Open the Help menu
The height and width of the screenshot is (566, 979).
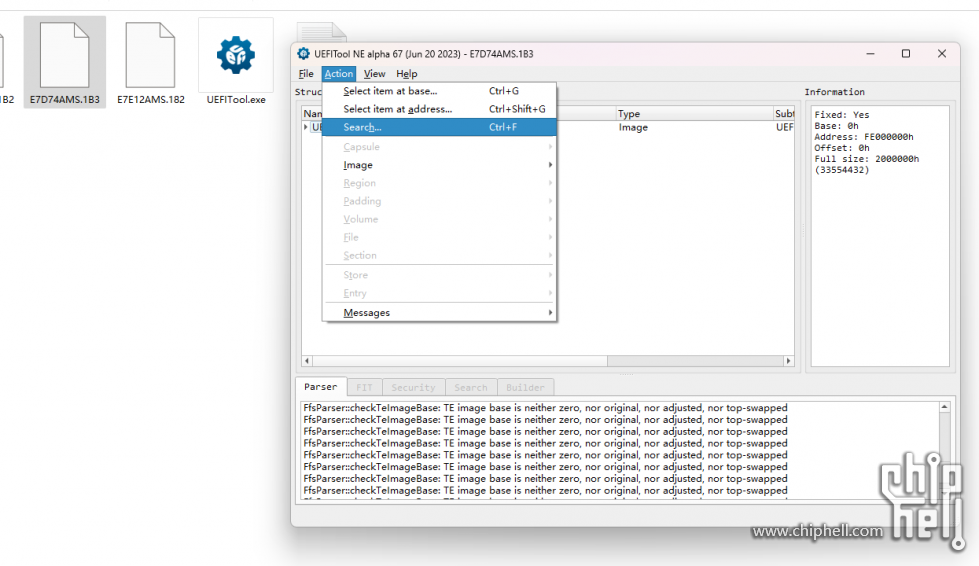(406, 74)
